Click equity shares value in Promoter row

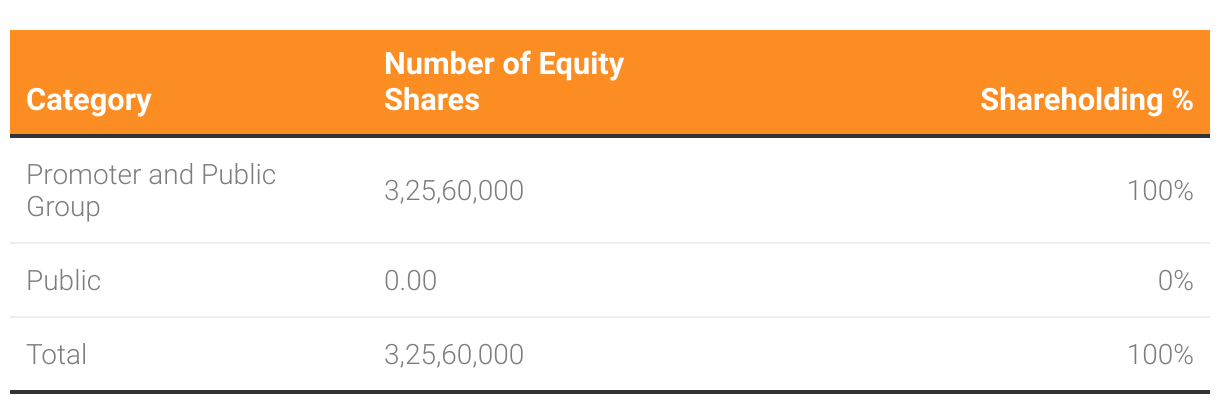(453, 190)
